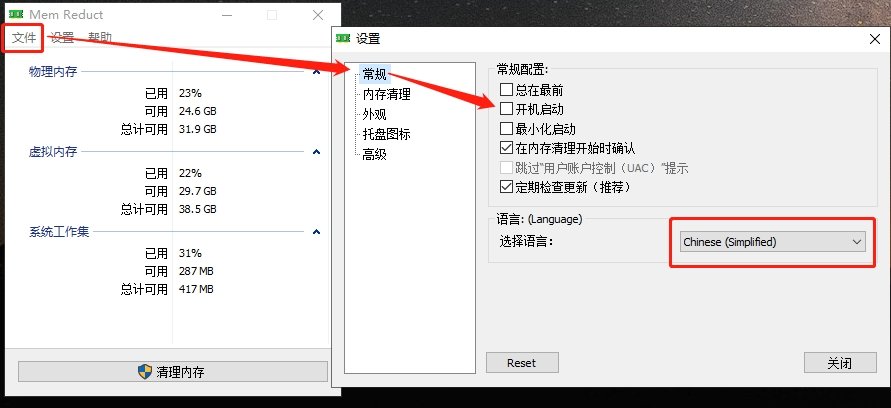This screenshot has height=408, width=891.
Task: Select 内存清理 in the settings tree
Action: (386, 94)
